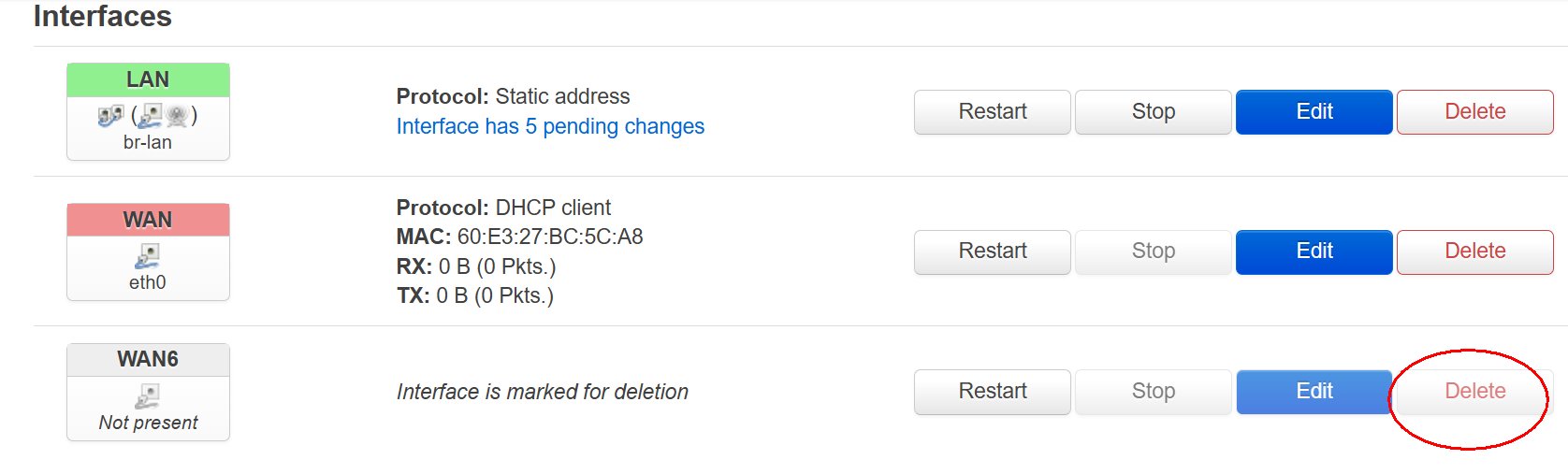Edit the WAN DHCP client interface
The height and width of the screenshot is (474, 1568).
pos(1314,251)
